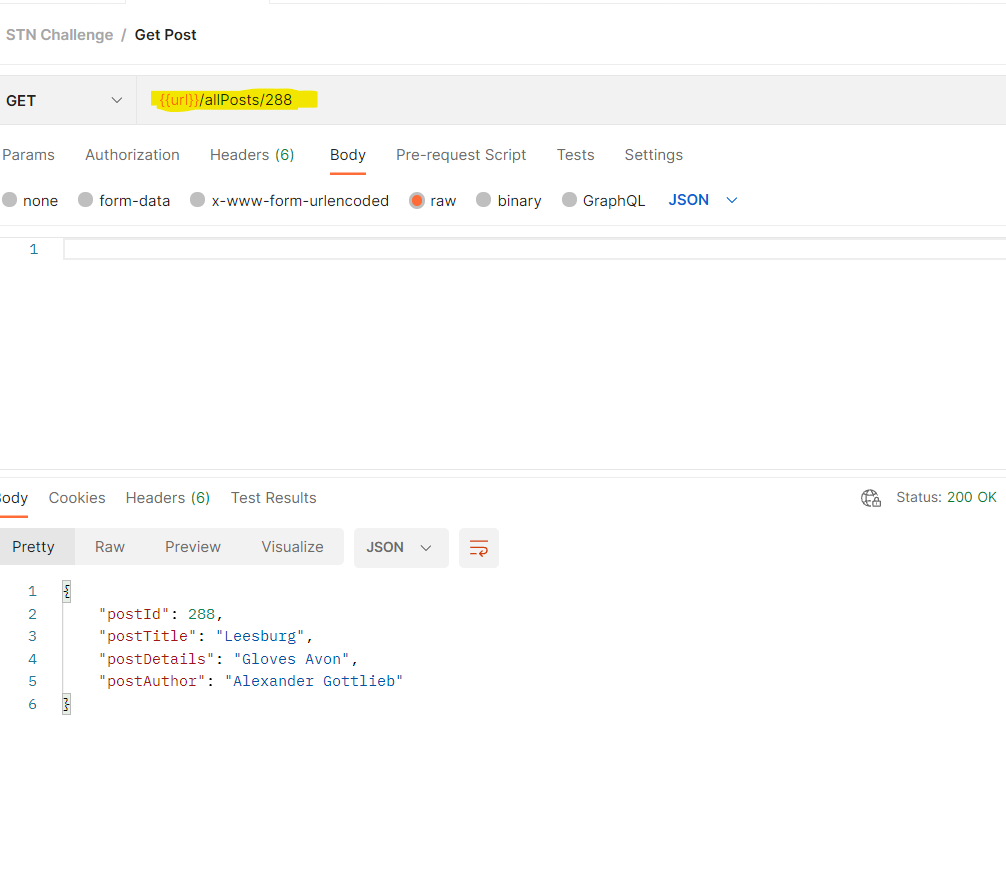Open the response Cookies tab
Image resolution: width=1006 pixels, height=878 pixels.
(x=77, y=498)
